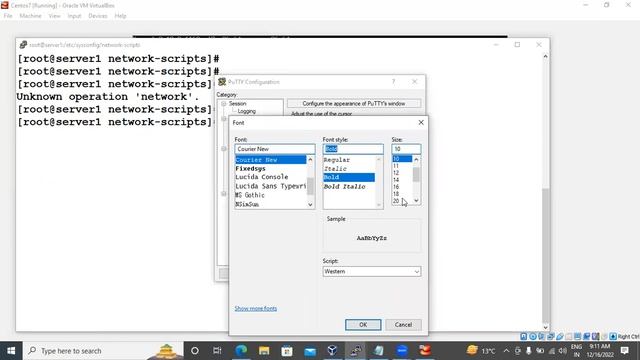The image size is (640, 360).
Task: Choose Italic font style
Action: [x=349, y=169]
